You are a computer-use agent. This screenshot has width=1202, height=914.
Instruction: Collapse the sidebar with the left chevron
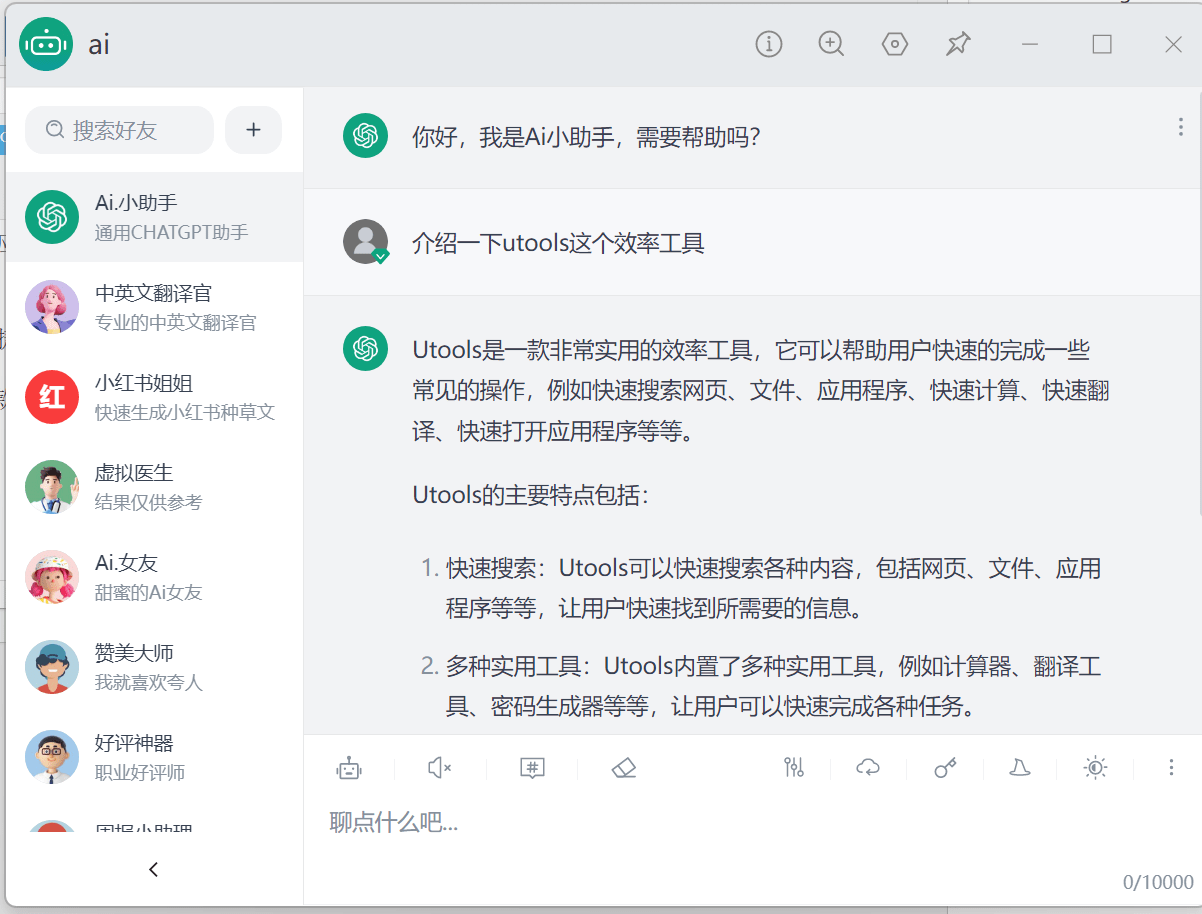[x=152, y=869]
